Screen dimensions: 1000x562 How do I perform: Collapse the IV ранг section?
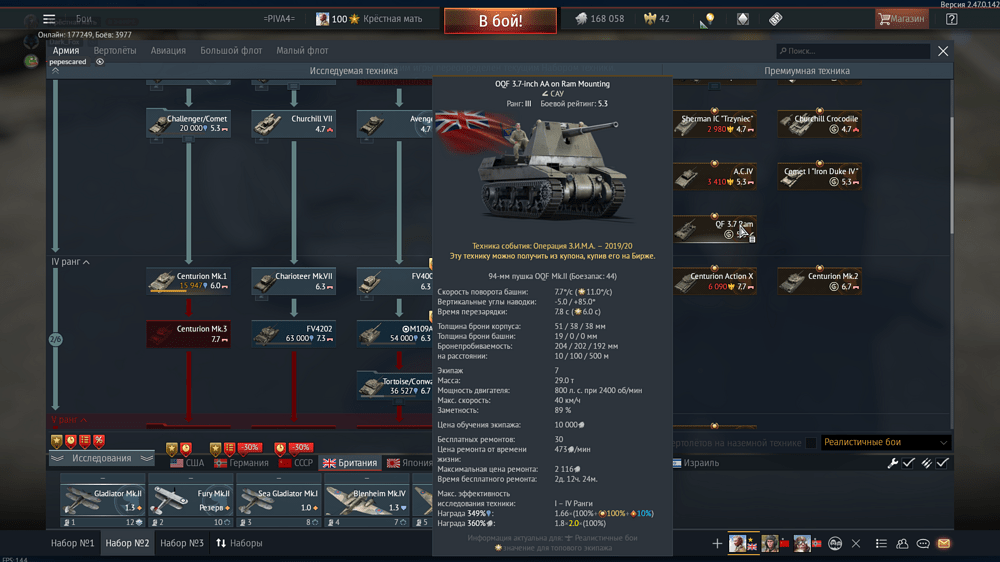[x=70, y=262]
